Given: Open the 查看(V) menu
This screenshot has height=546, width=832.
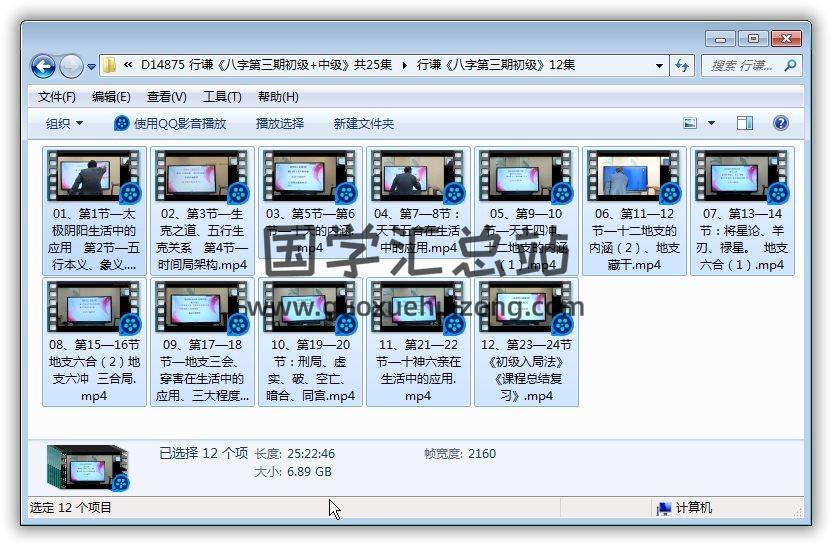Looking at the screenshot, I should click(x=167, y=97).
